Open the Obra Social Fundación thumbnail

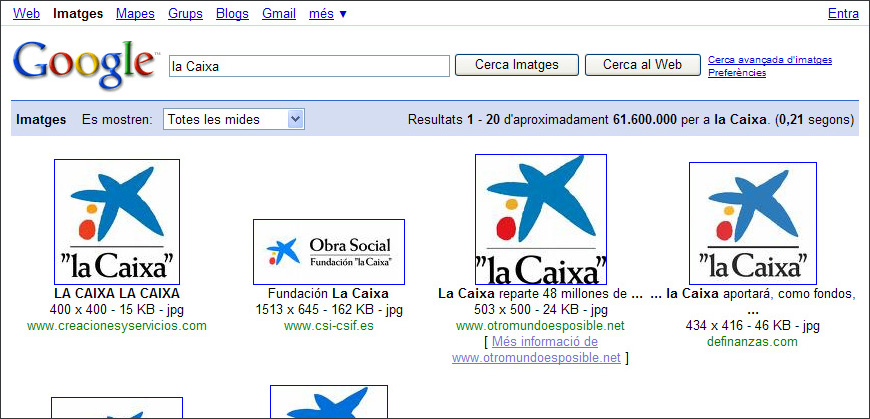coord(329,252)
